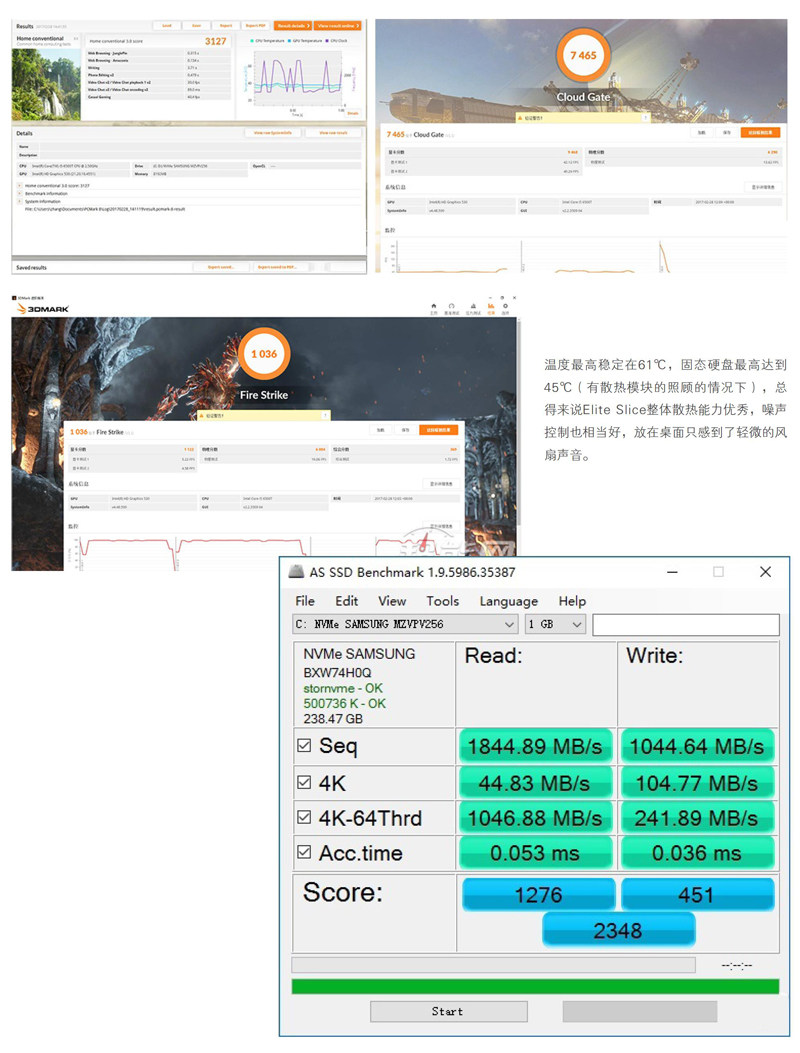Click the Benchmarks icon in 3DMark header
Viewport: 800px width, 1053px height.
coord(452,308)
